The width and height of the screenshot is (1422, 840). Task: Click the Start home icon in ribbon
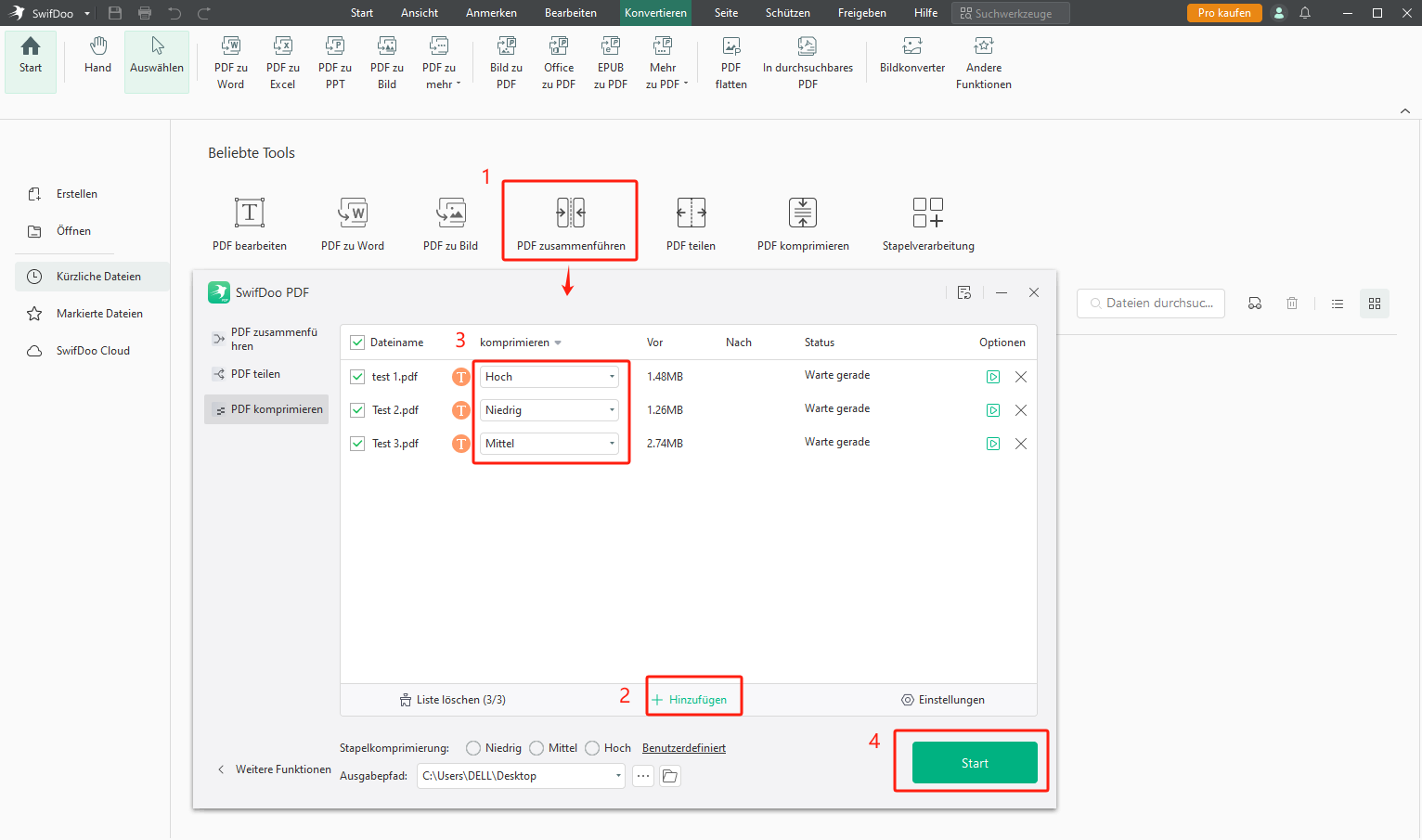pos(31,61)
